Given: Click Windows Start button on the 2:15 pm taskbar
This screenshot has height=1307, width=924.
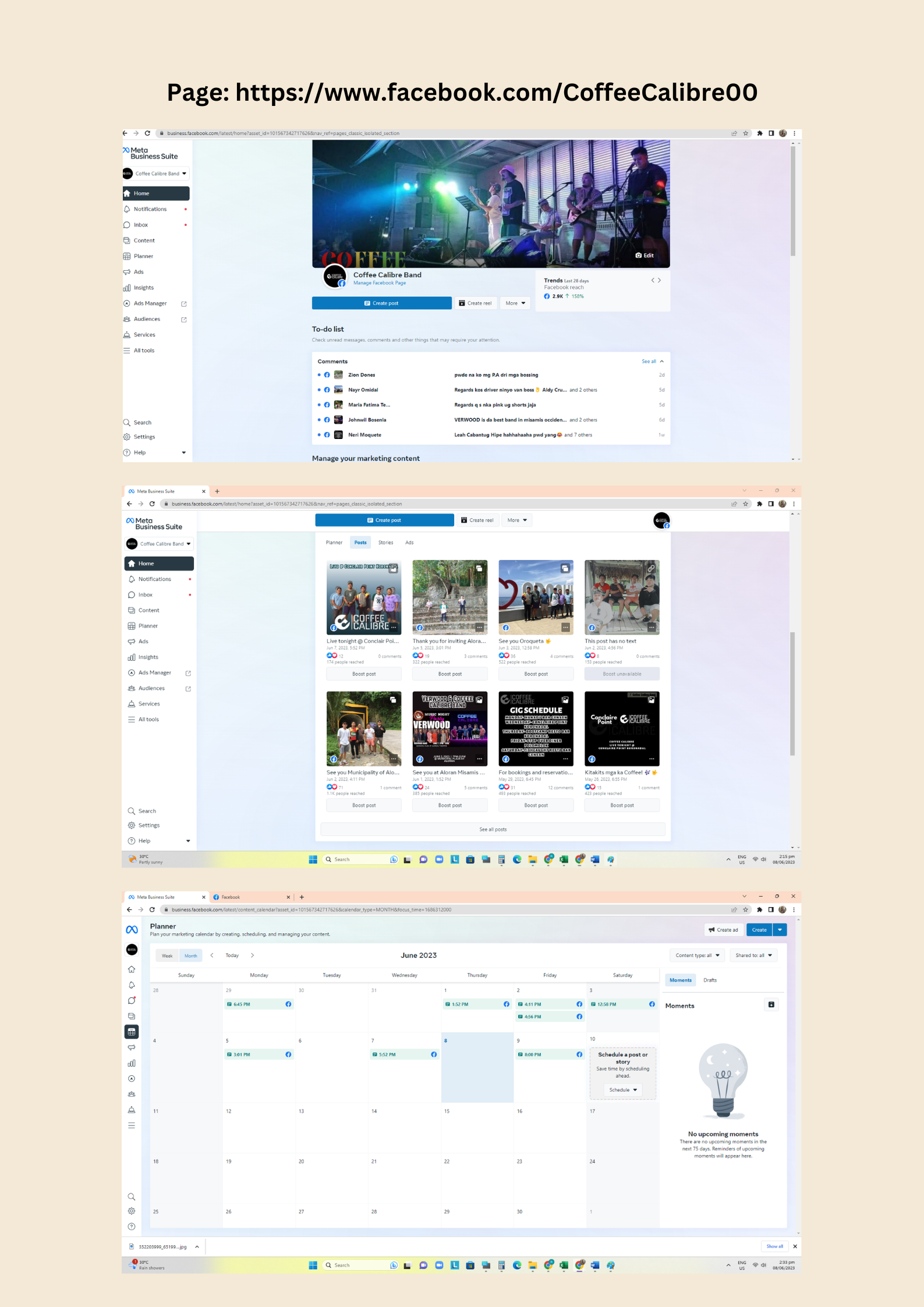Looking at the screenshot, I should pyautogui.click(x=313, y=859).
